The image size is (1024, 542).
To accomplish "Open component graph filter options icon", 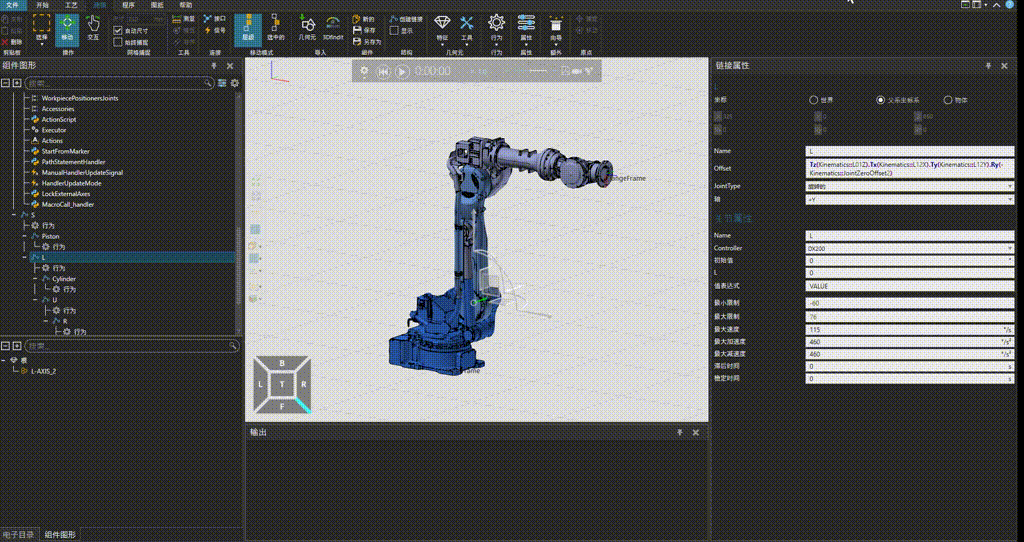I will point(222,83).
